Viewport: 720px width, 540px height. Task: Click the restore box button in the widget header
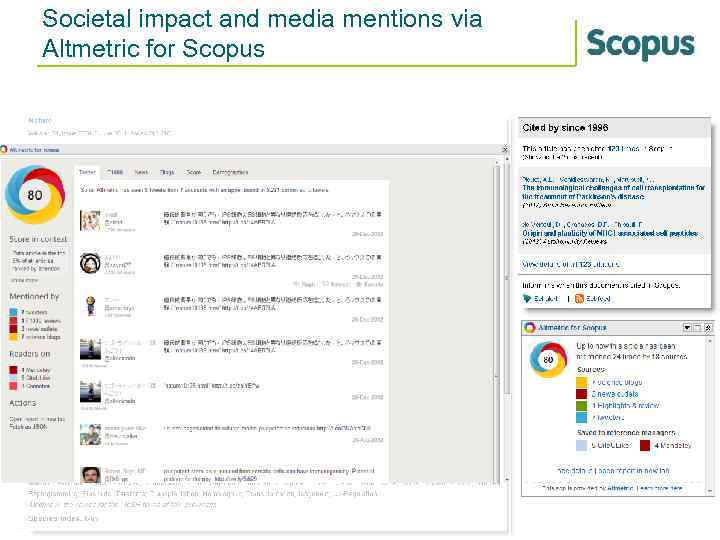(698, 327)
